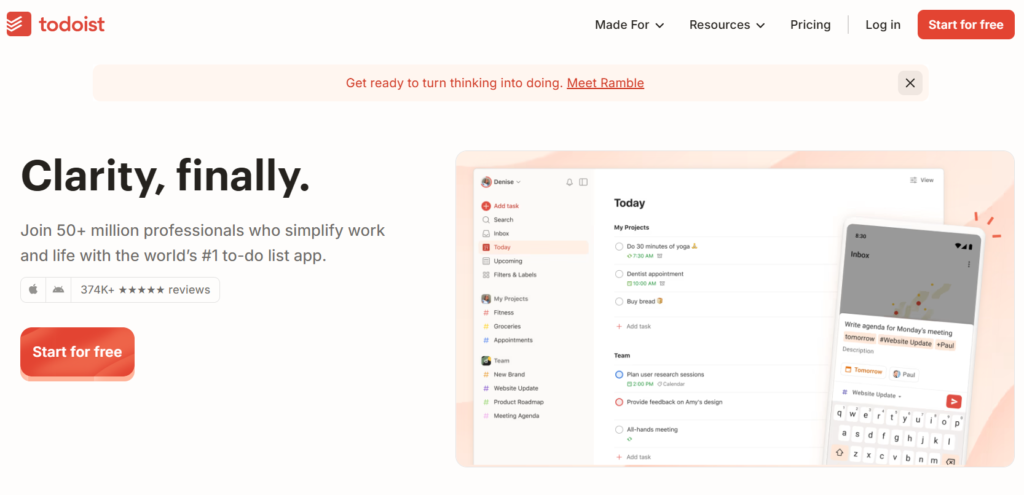Image resolution: width=1024 pixels, height=495 pixels.
Task: Check off Buy bread task
Action: click(x=619, y=301)
